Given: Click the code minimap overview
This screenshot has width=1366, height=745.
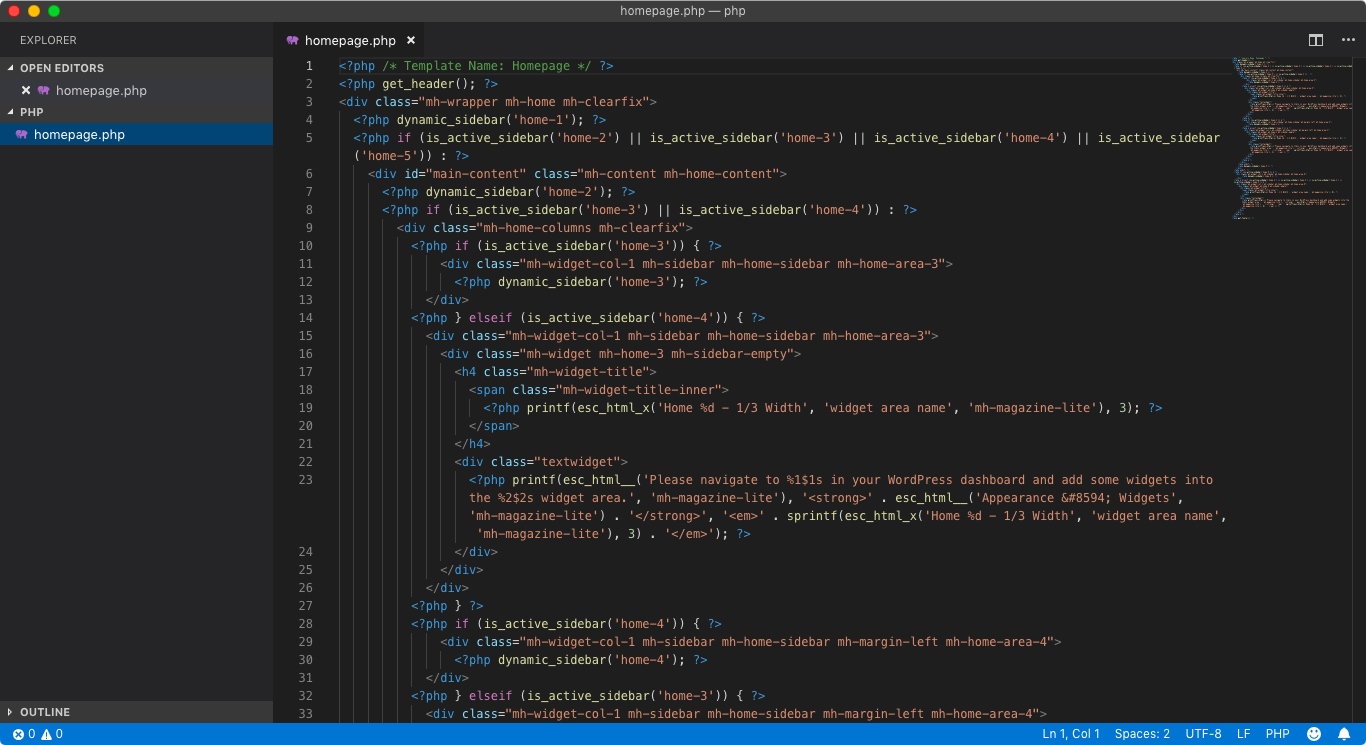Looking at the screenshot, I should coord(1292,138).
